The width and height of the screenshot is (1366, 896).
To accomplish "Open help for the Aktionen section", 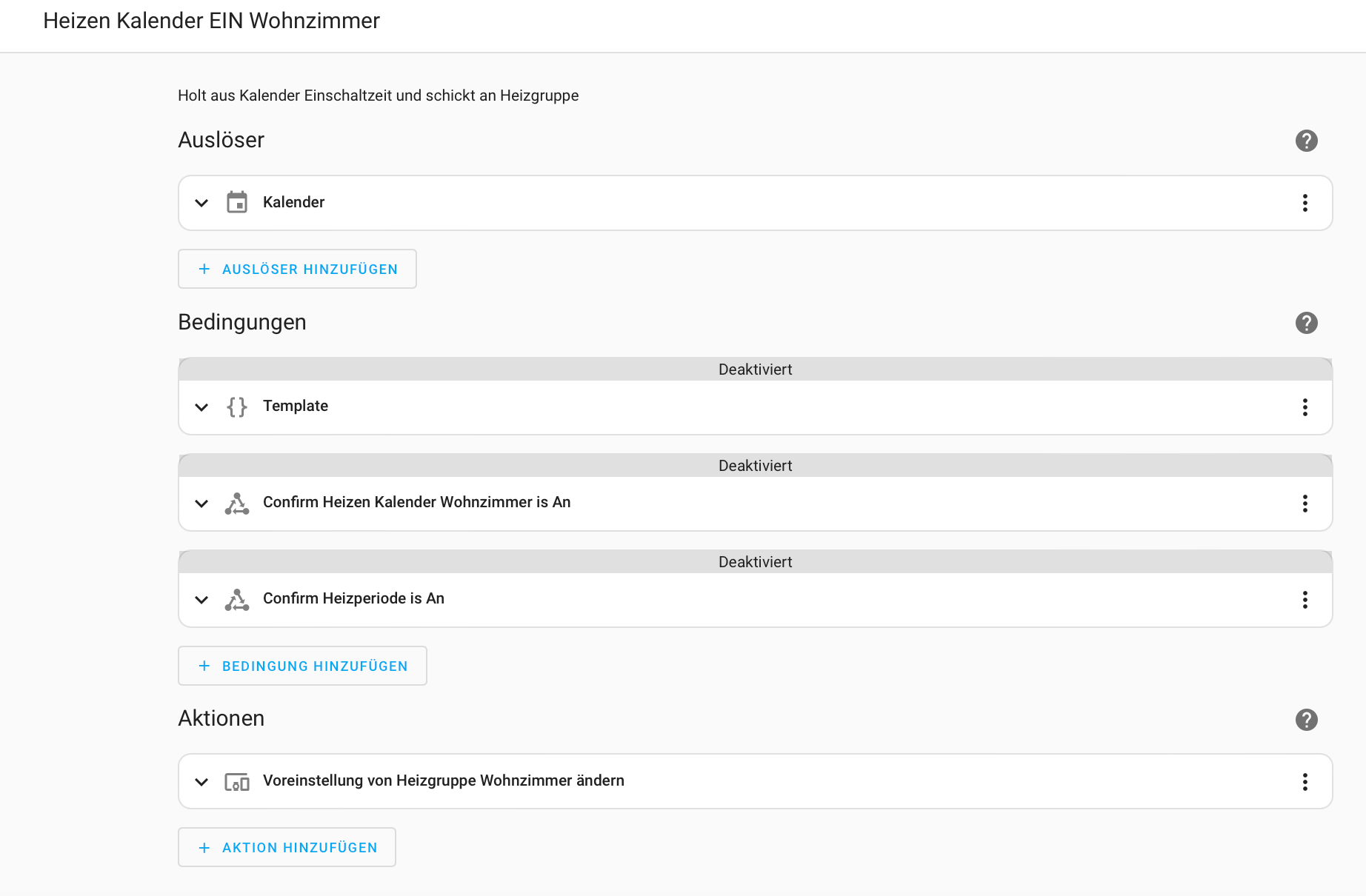I will tap(1306, 720).
